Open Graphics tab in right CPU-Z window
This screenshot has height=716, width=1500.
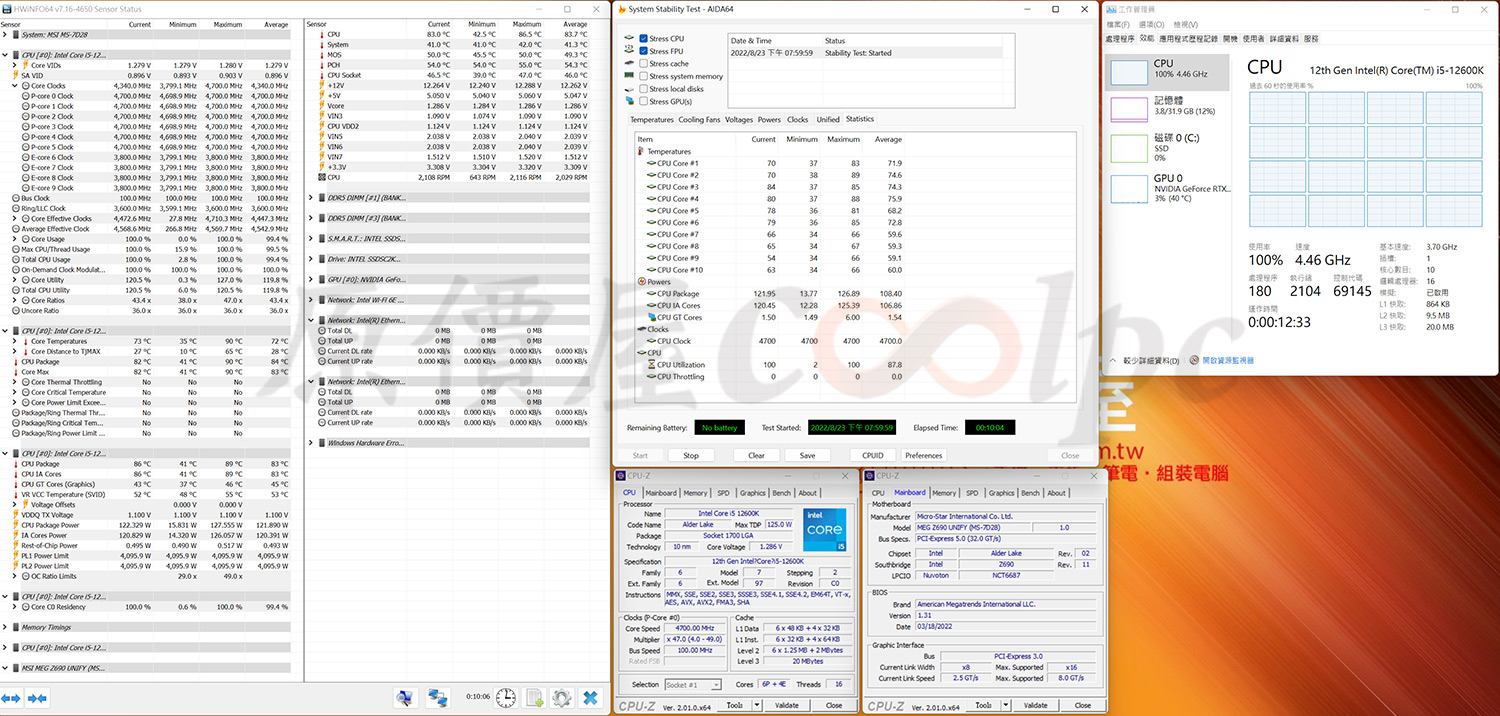[x=1001, y=493]
